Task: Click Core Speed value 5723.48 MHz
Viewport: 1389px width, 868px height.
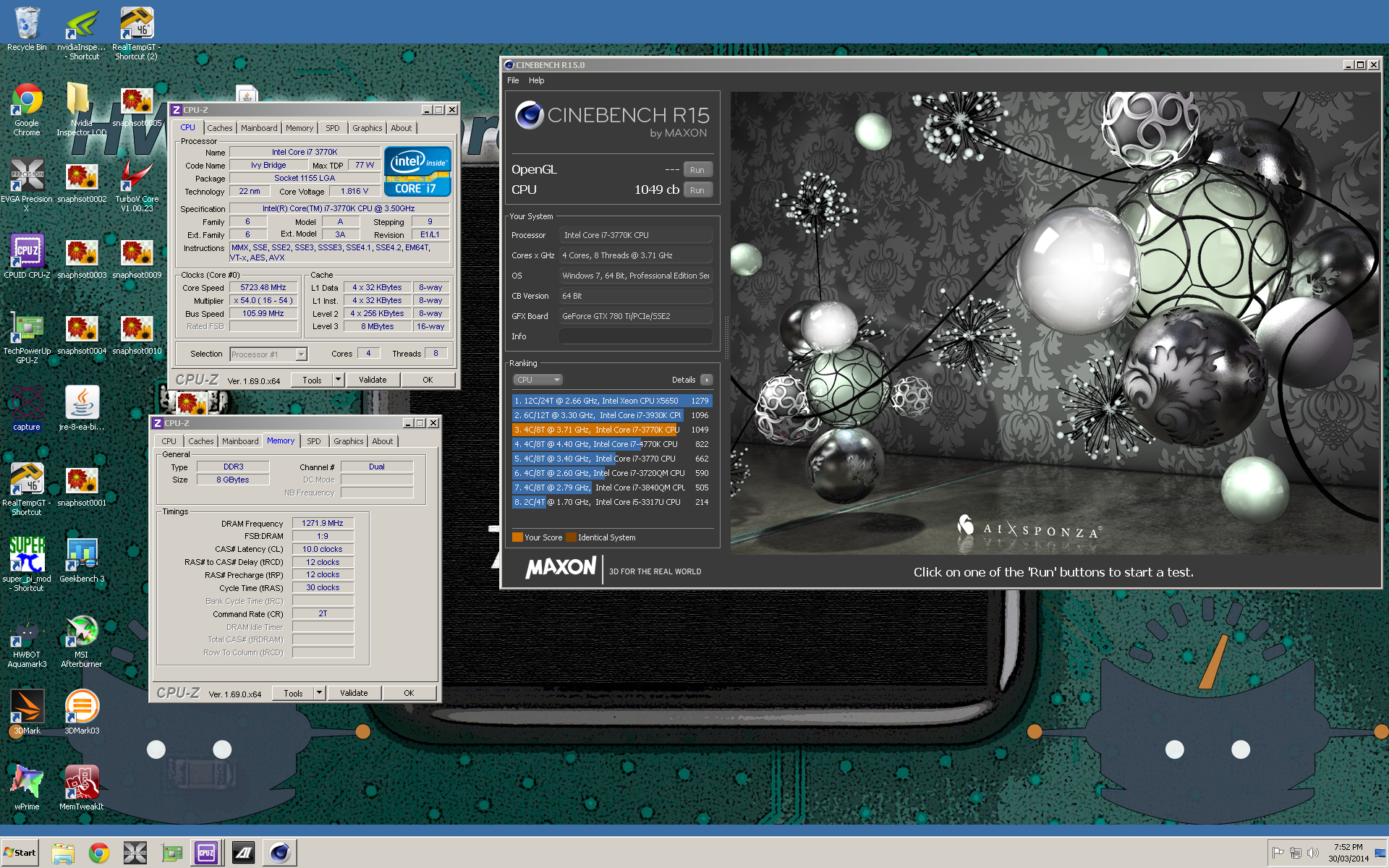Action: 263,287
